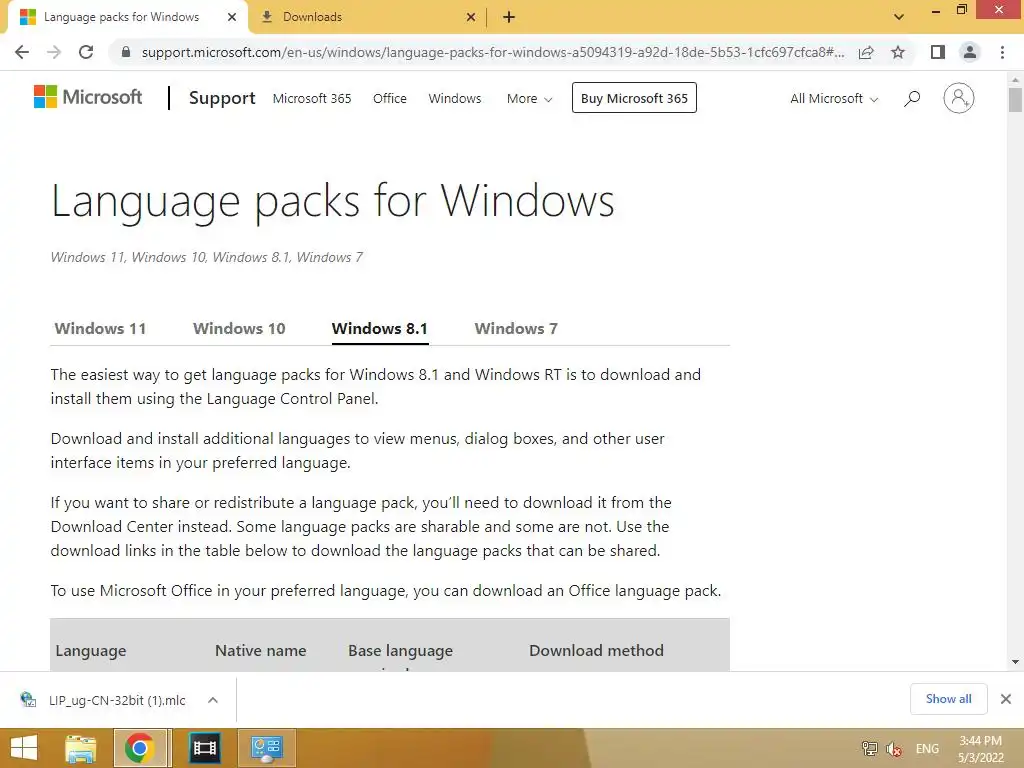The width and height of the screenshot is (1024, 768).
Task: Open the film strip app in taskbar
Action: tap(204, 748)
